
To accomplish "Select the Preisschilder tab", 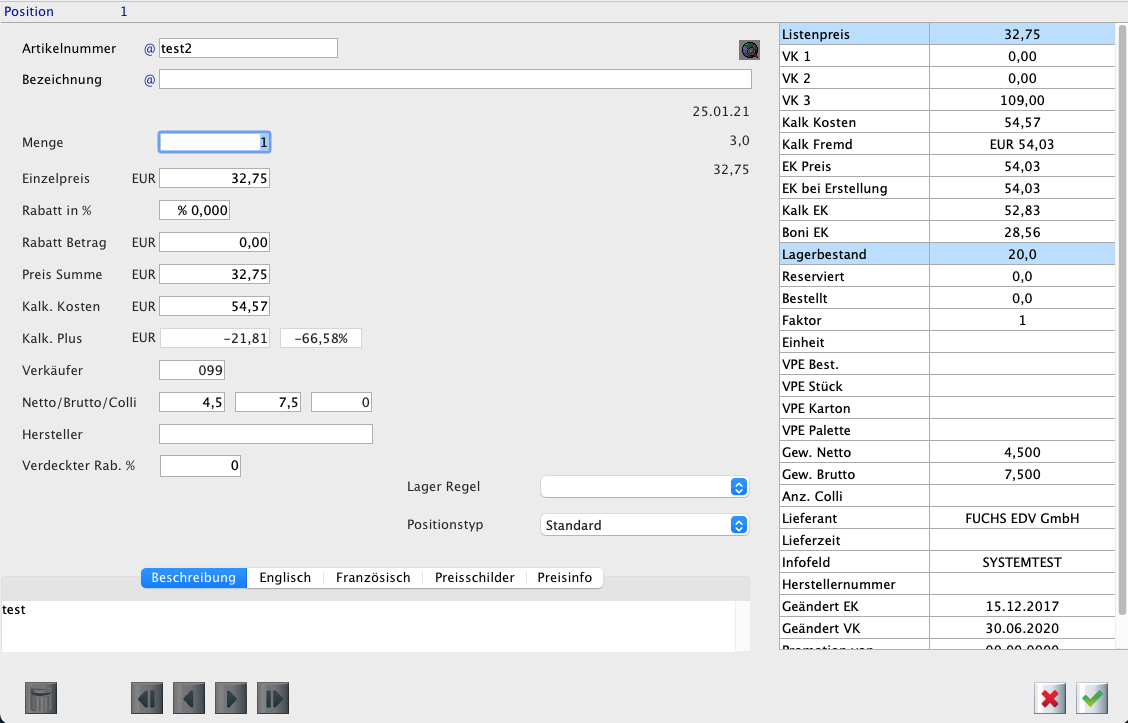I will tap(474, 578).
